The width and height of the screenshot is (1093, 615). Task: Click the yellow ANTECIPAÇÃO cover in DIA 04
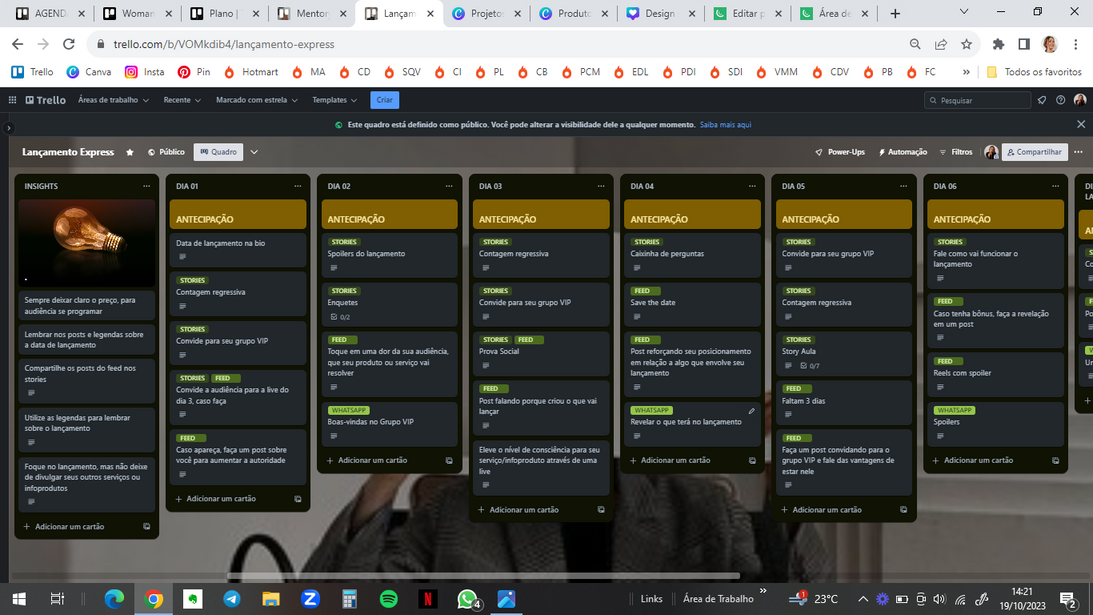[x=692, y=218]
